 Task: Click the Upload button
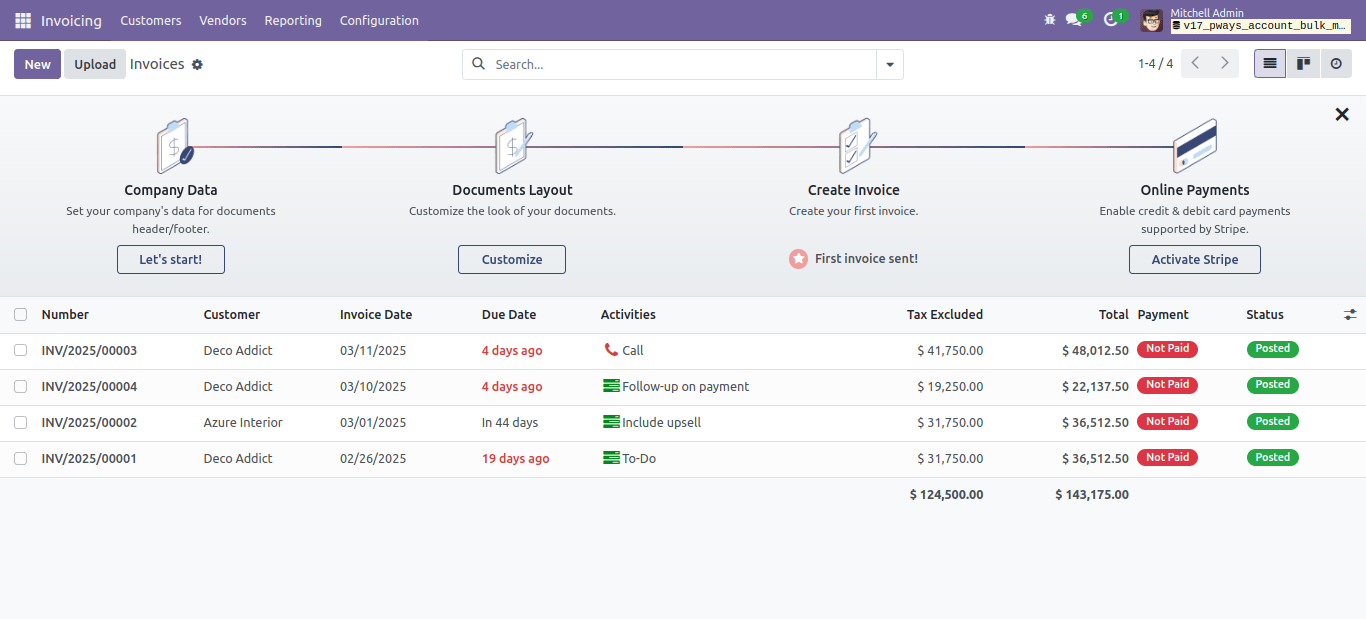point(95,64)
